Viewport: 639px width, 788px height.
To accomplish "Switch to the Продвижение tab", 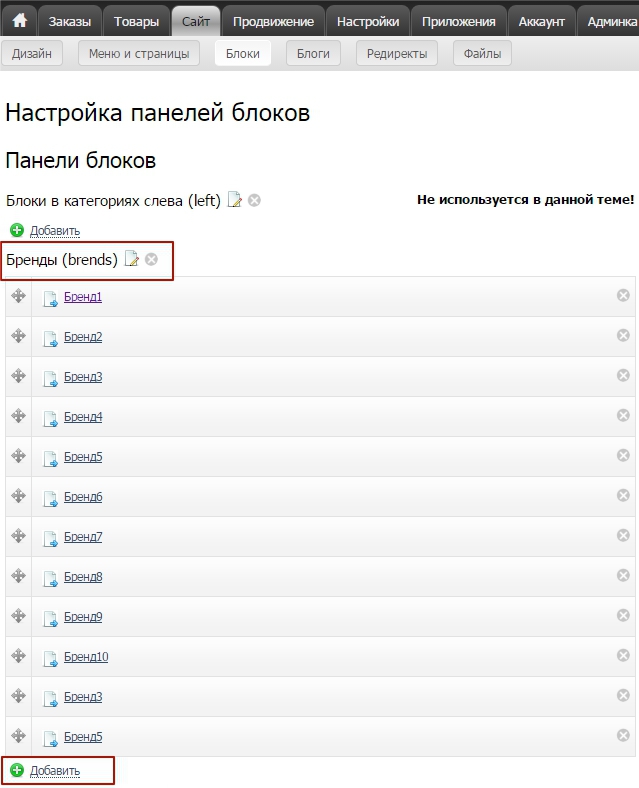I will pyautogui.click(x=273, y=21).
